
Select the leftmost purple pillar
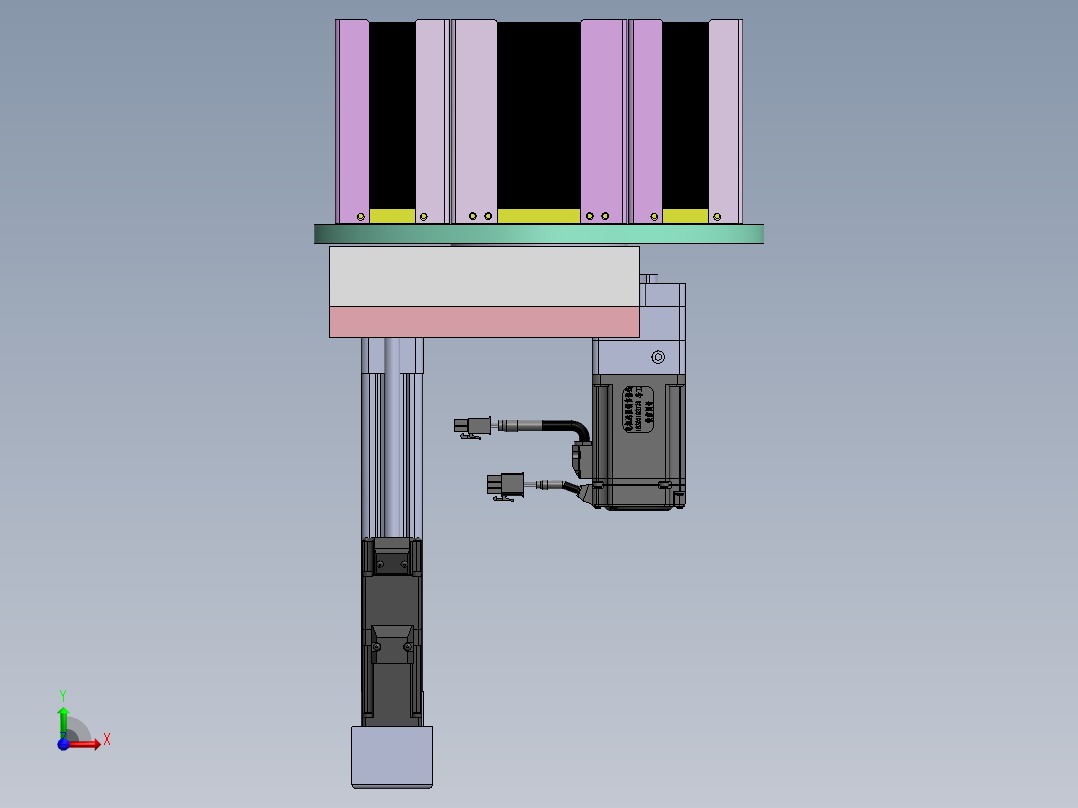click(353, 121)
